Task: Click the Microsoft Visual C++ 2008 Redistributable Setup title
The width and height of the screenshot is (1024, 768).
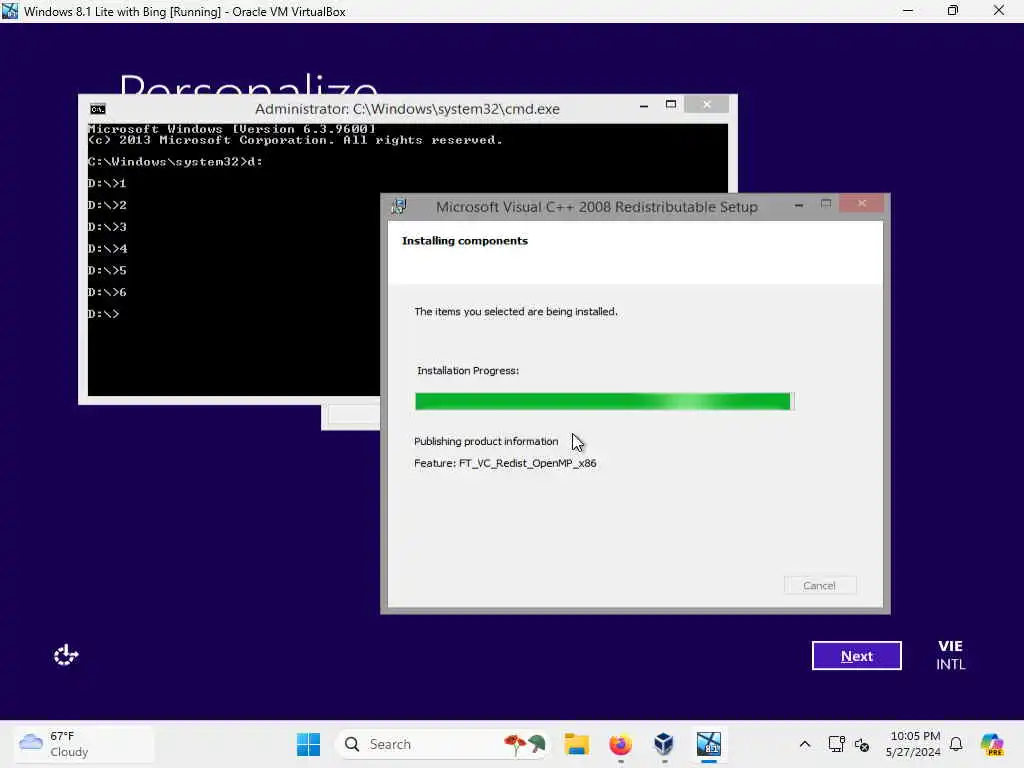Action: (596, 207)
